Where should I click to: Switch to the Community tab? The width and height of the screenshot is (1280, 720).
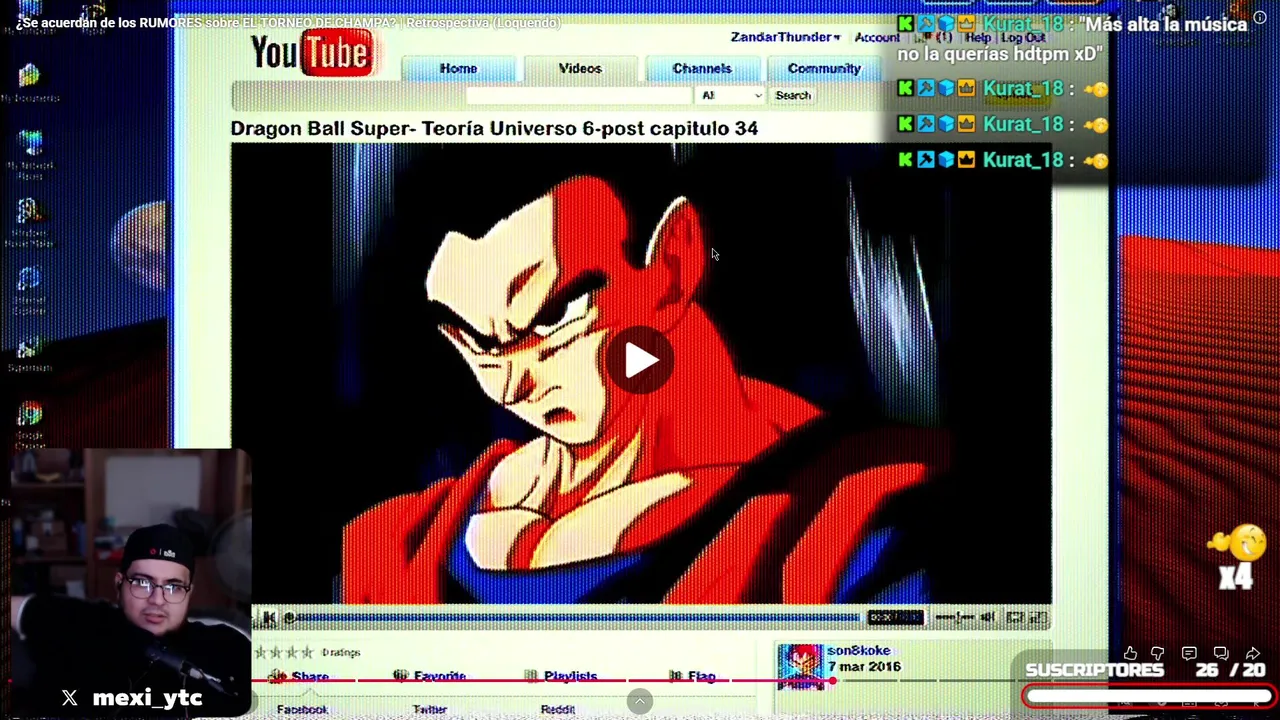(x=824, y=68)
